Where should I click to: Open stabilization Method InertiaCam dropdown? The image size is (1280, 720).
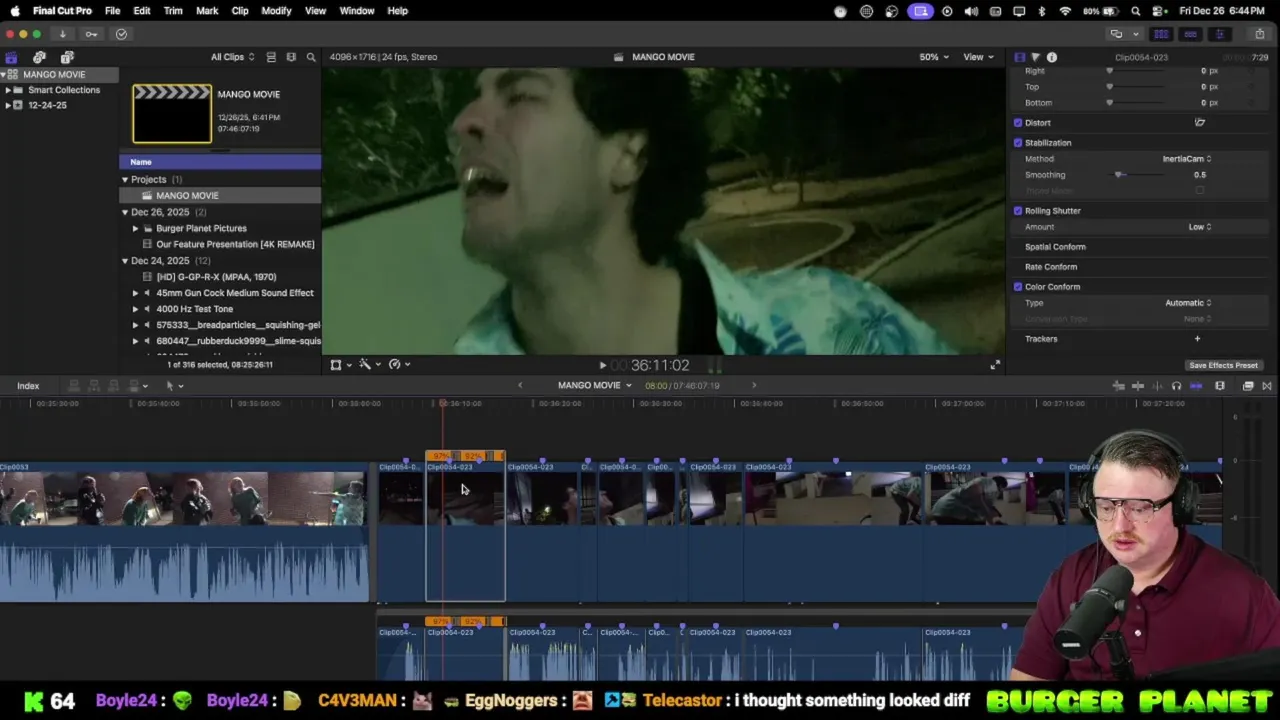click(x=1187, y=159)
